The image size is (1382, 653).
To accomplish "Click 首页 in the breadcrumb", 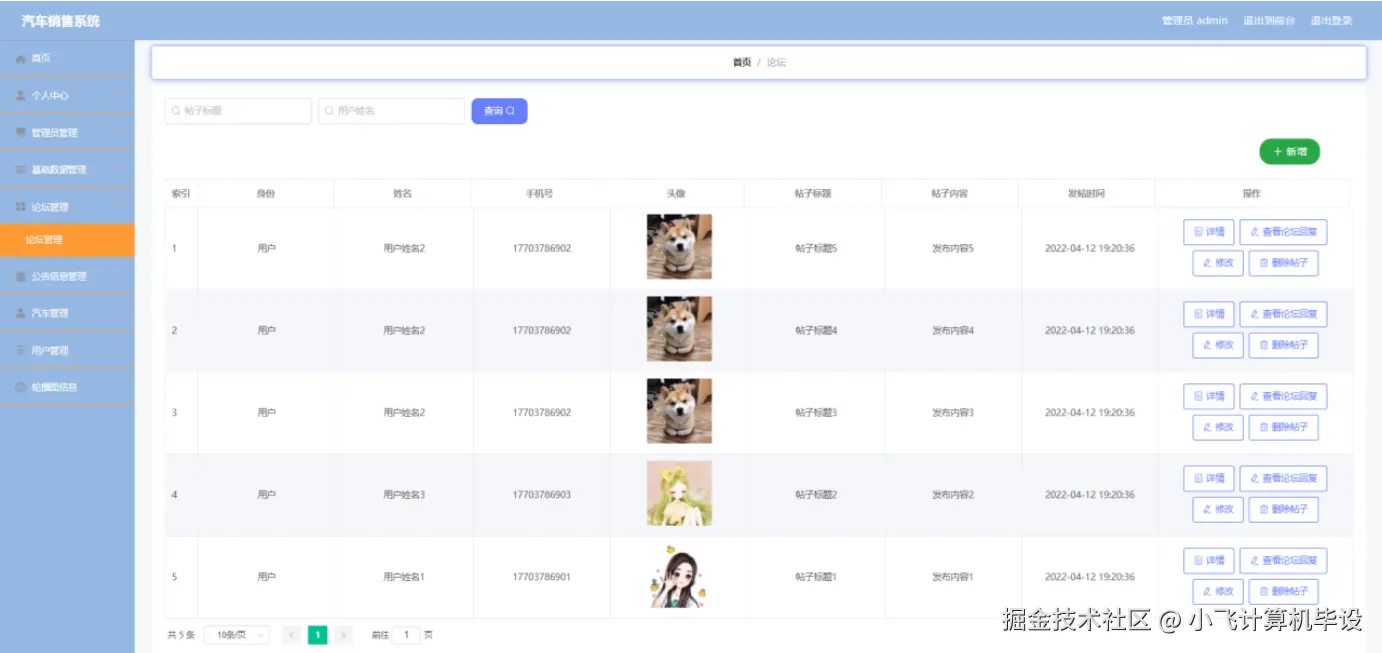I will [x=741, y=62].
